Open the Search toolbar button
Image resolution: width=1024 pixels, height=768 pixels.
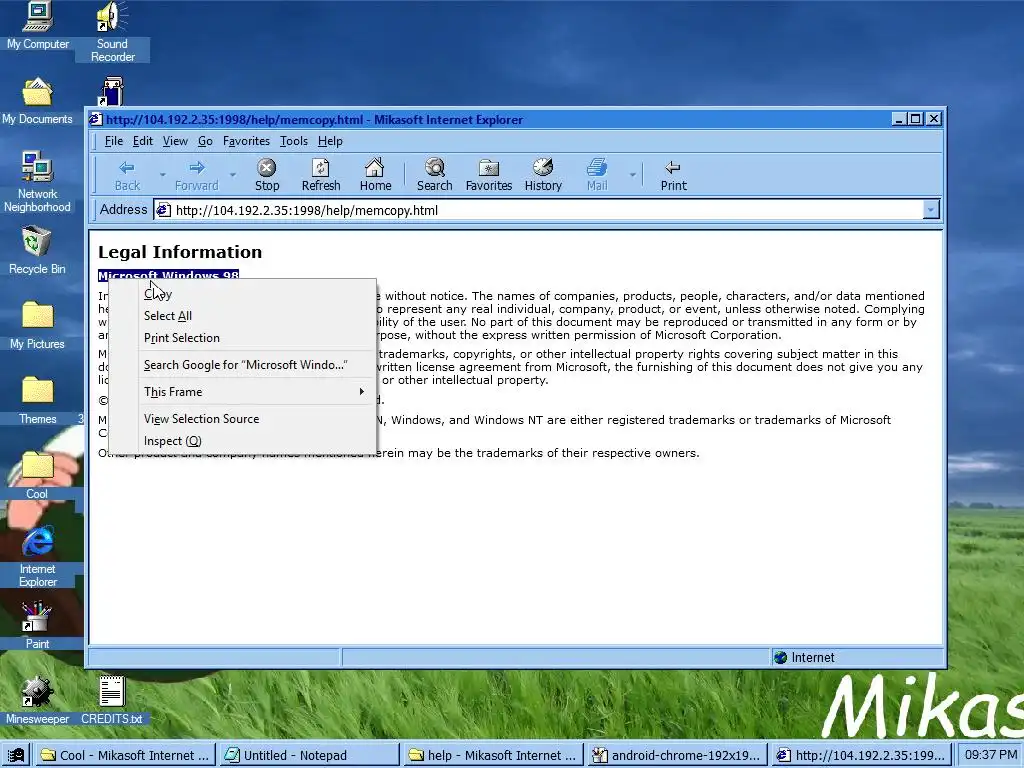[434, 176]
